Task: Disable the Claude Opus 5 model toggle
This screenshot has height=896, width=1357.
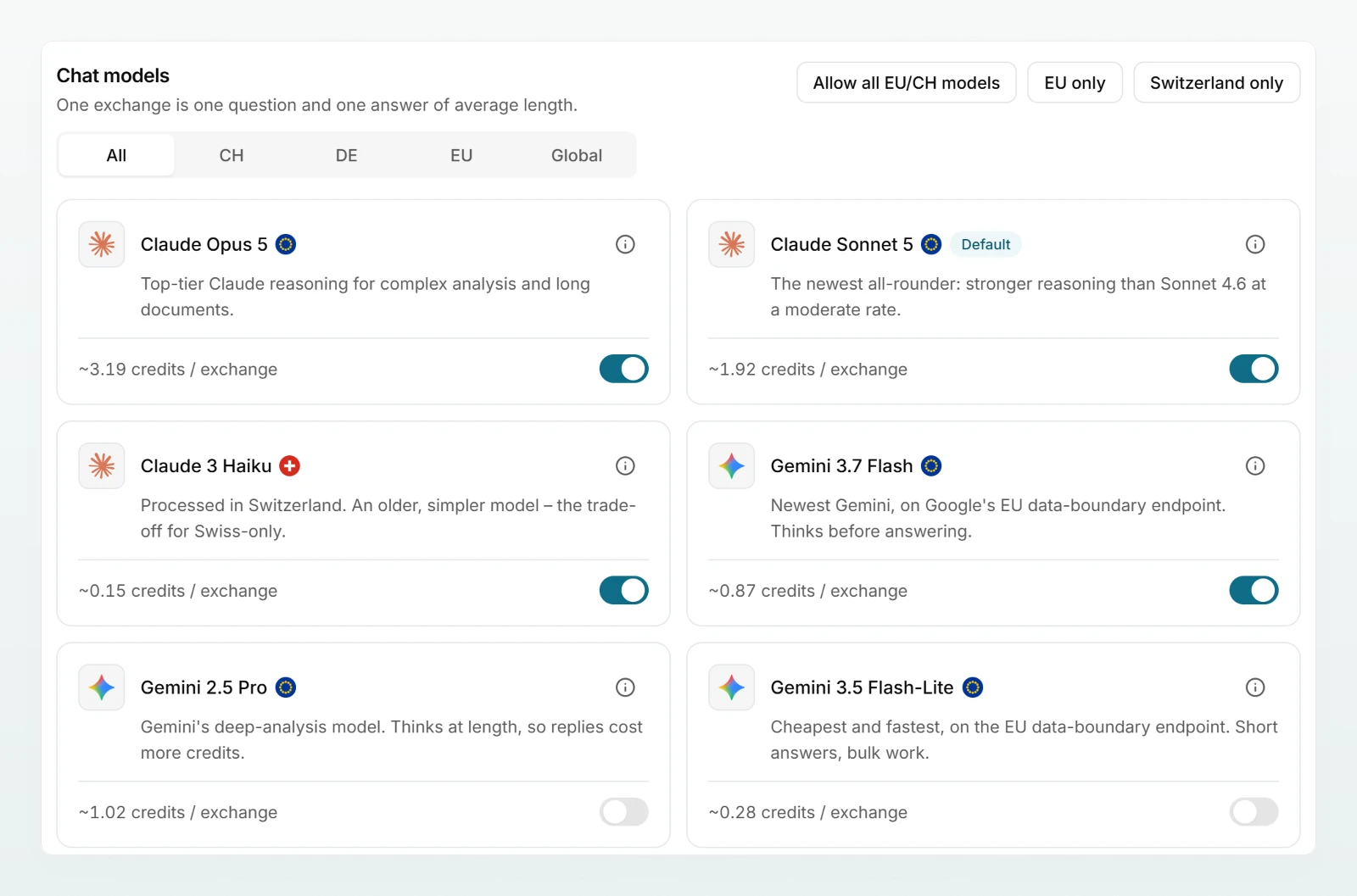Action: point(624,369)
